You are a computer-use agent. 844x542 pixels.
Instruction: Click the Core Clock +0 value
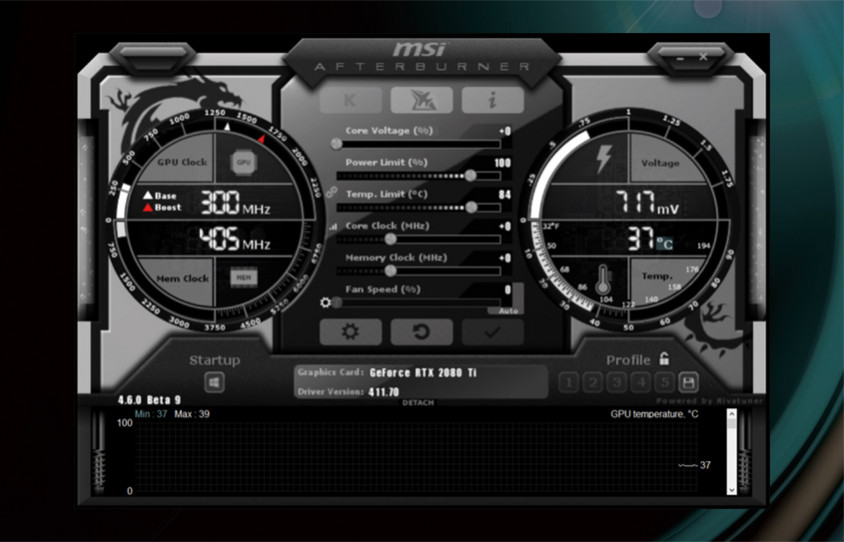coord(505,226)
